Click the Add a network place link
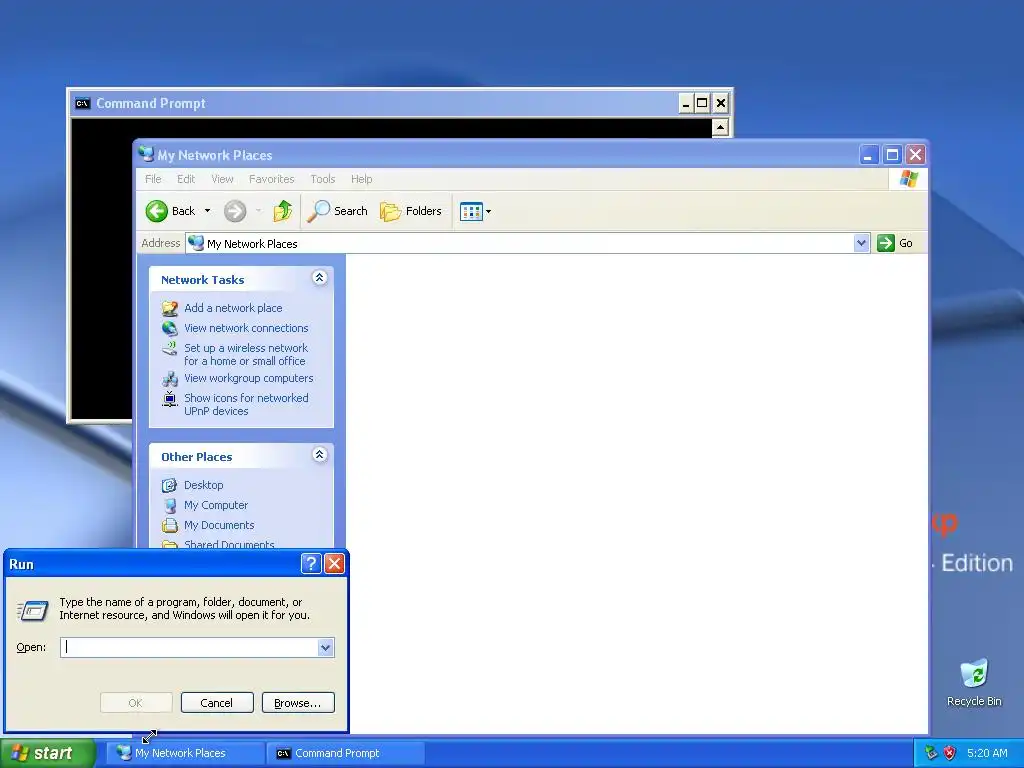The width and height of the screenshot is (1024, 768). pos(233,308)
